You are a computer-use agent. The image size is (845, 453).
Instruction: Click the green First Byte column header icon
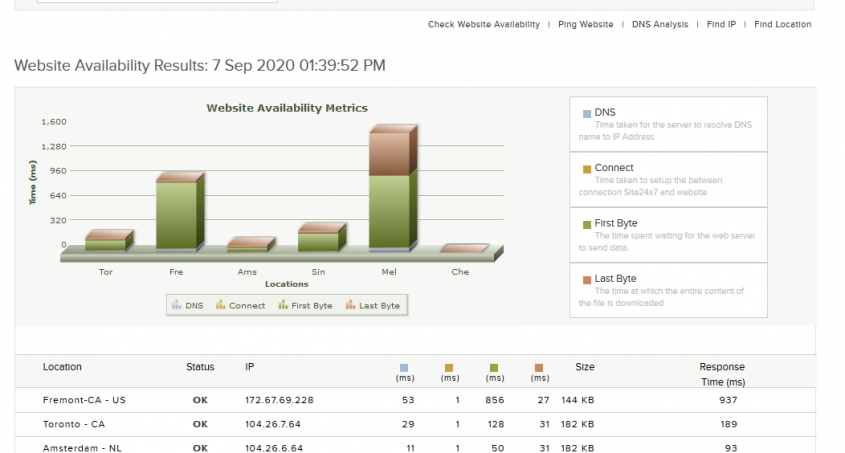494,368
